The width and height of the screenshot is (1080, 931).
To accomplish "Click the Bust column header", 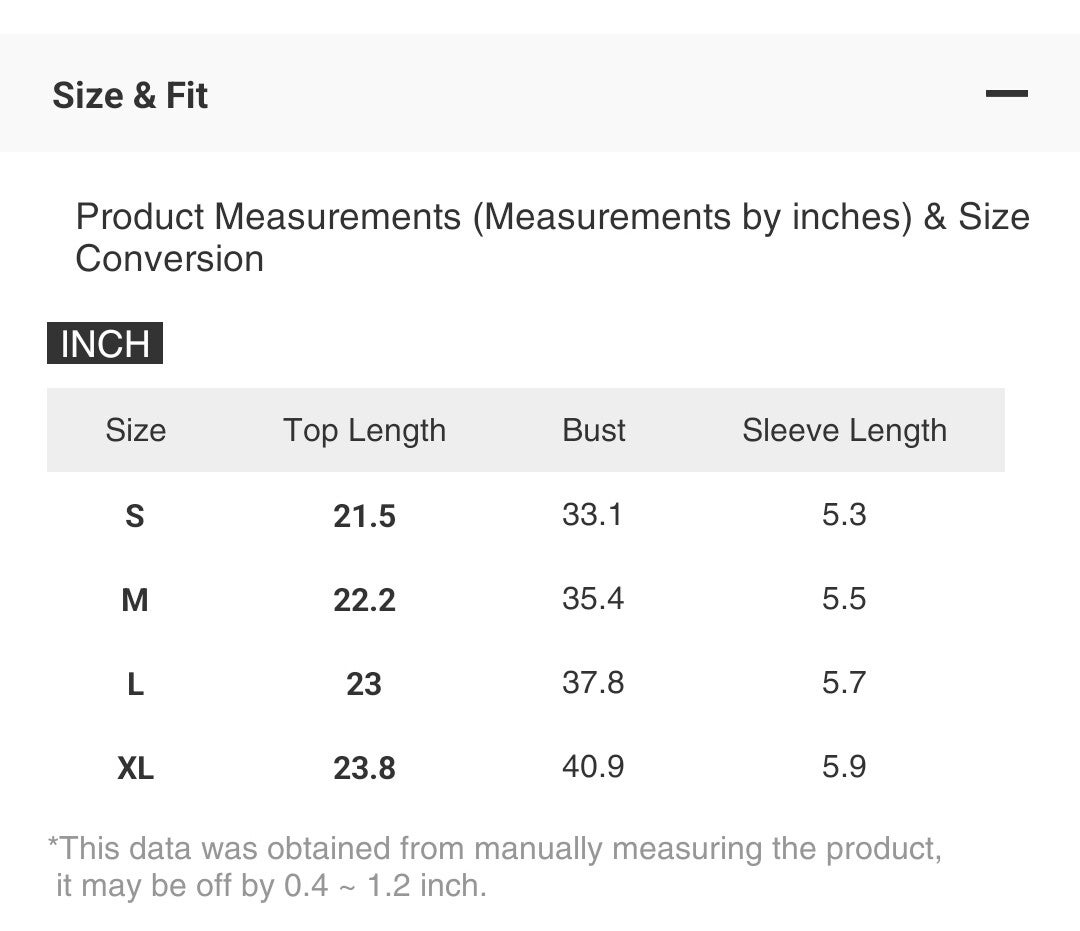I will coord(594,430).
